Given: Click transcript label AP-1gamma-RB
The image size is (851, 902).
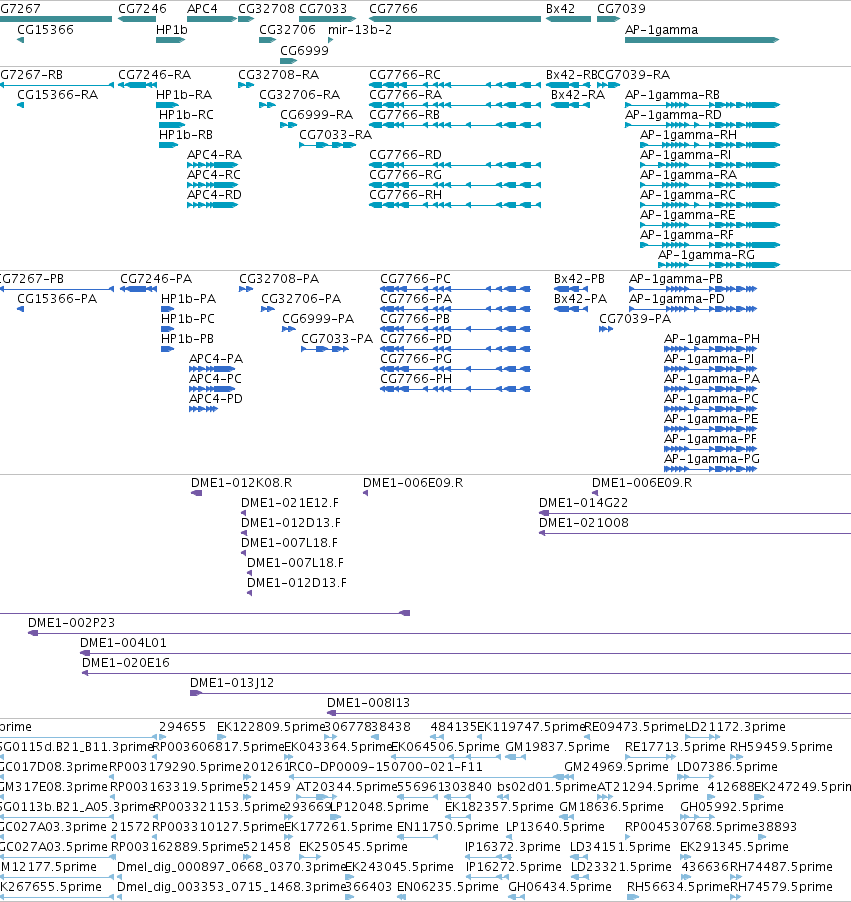Looking at the screenshot, I should pyautogui.click(x=672, y=94).
